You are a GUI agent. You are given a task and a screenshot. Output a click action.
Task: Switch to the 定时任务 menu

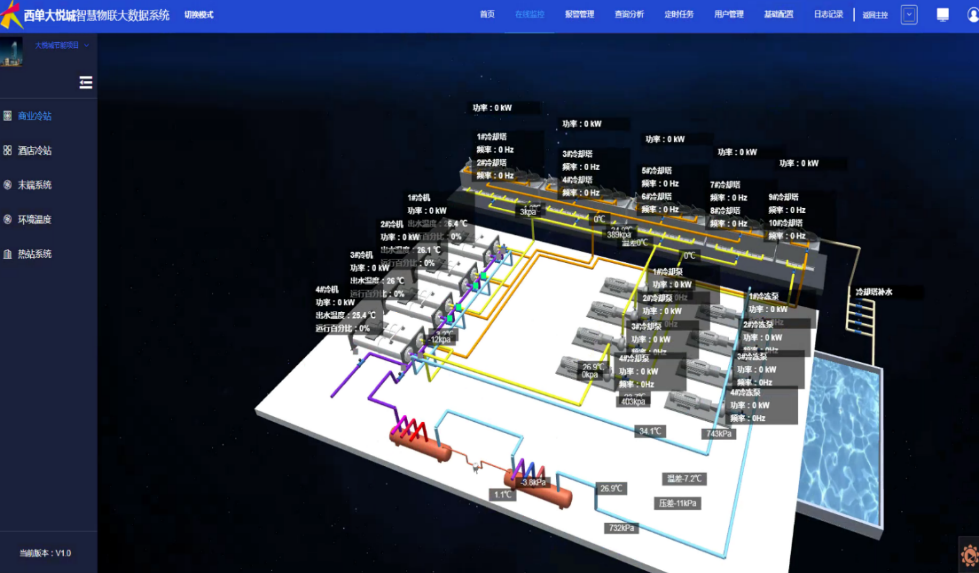pos(679,15)
